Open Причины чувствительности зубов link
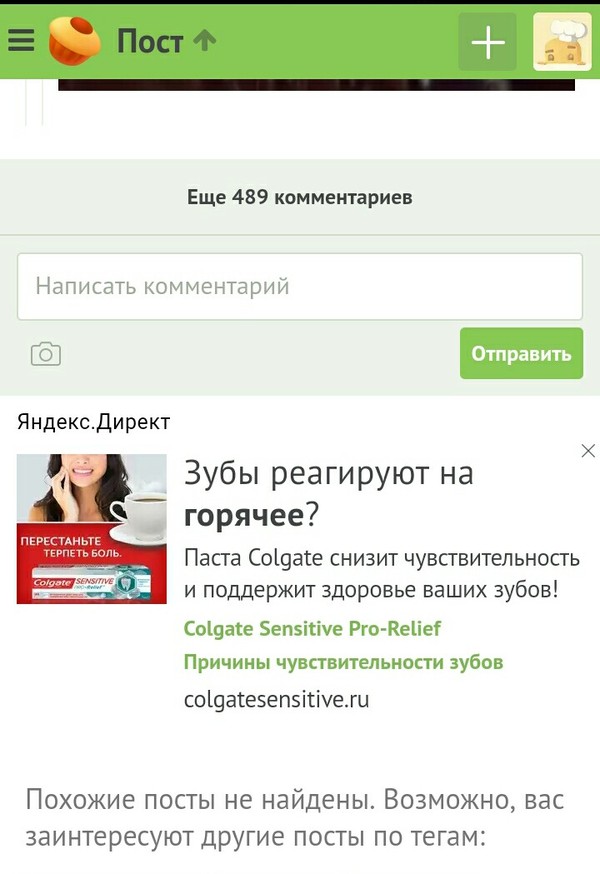The width and height of the screenshot is (600, 874). (343, 662)
